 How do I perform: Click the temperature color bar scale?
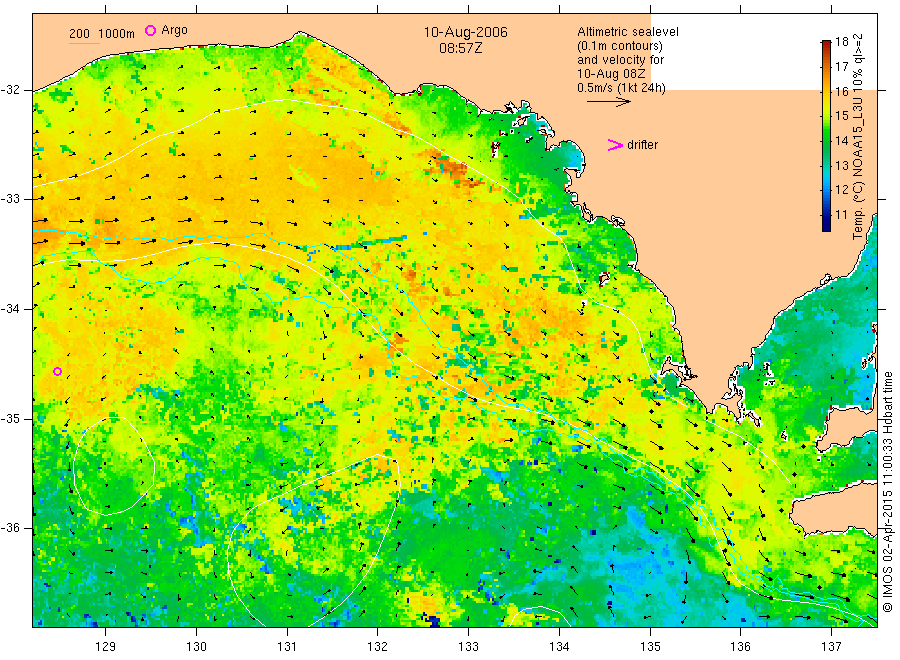click(826, 136)
